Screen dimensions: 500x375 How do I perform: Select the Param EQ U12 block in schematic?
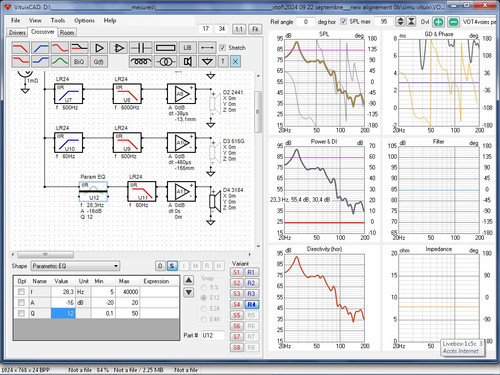(93, 191)
